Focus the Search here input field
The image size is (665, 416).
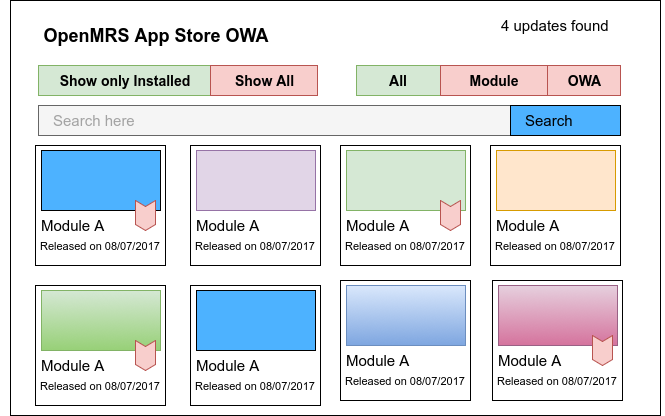point(274,121)
